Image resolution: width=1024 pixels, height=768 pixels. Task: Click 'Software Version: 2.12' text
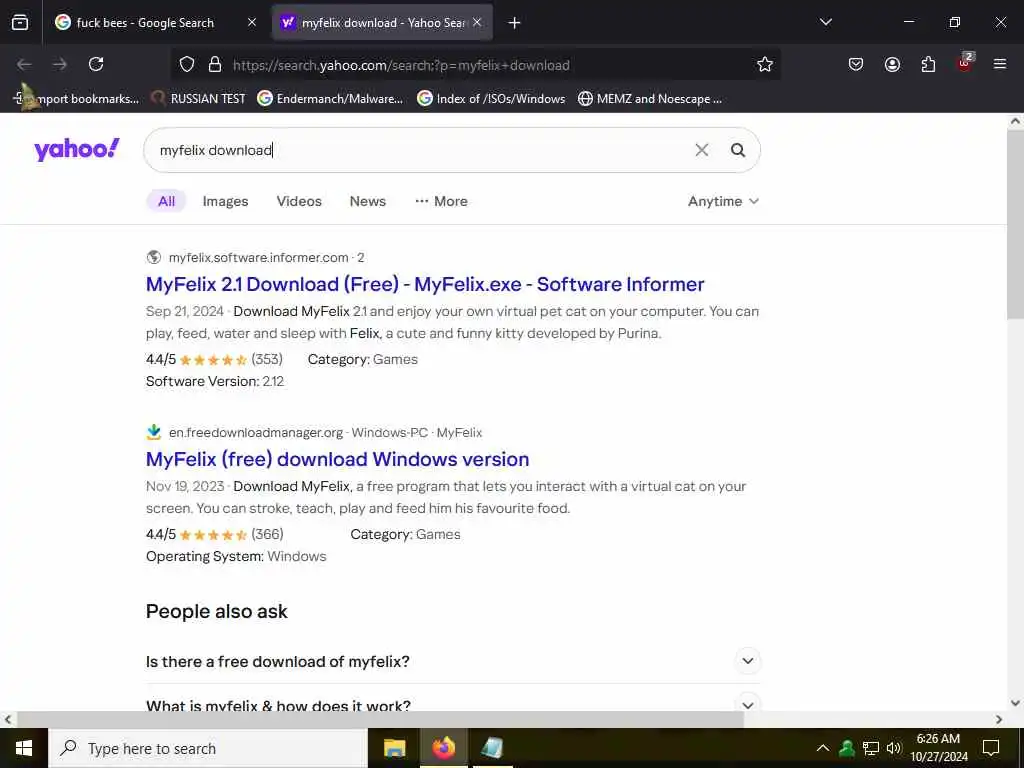(215, 381)
